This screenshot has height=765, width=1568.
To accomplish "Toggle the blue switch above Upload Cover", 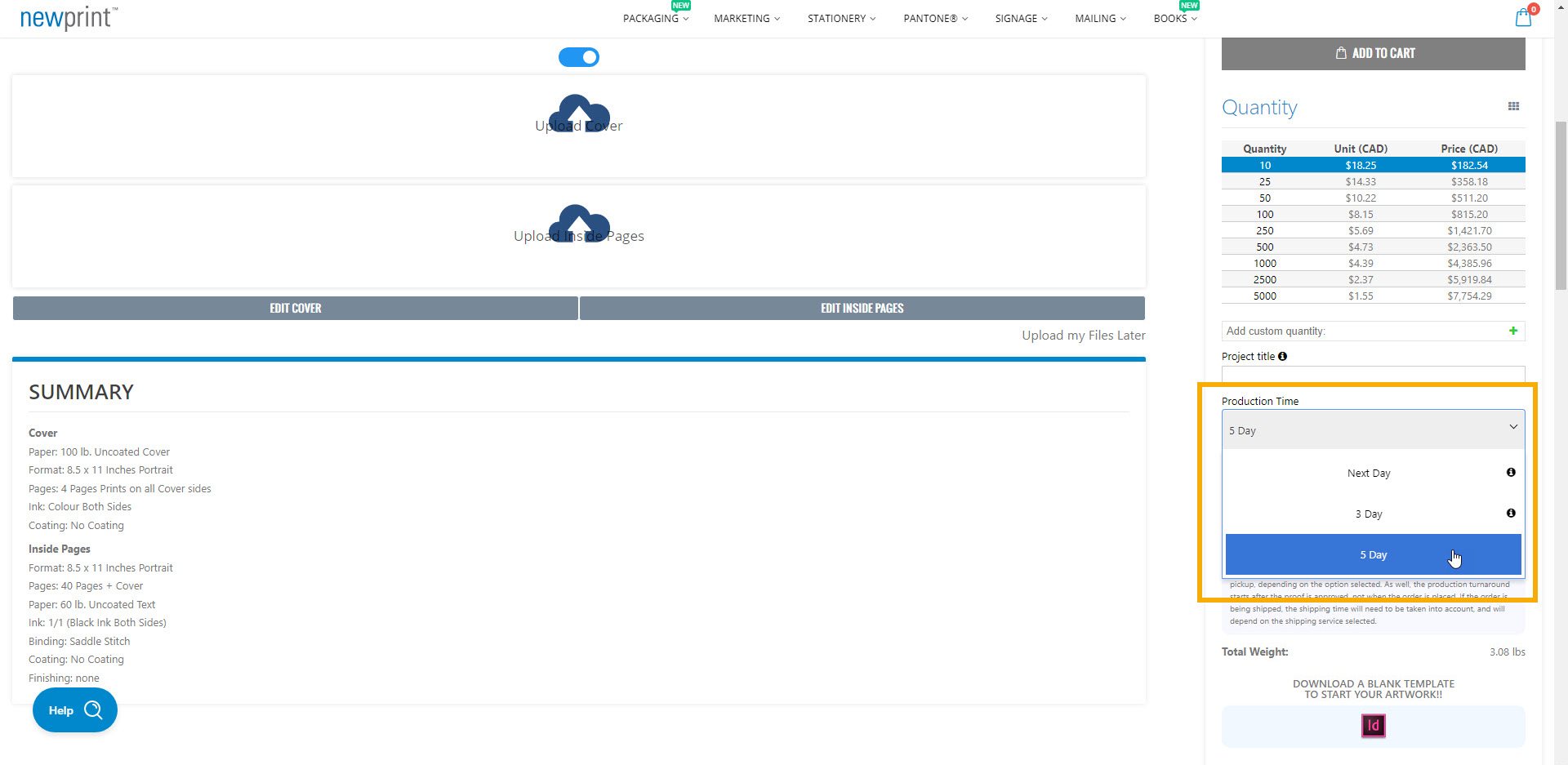I will click(579, 57).
